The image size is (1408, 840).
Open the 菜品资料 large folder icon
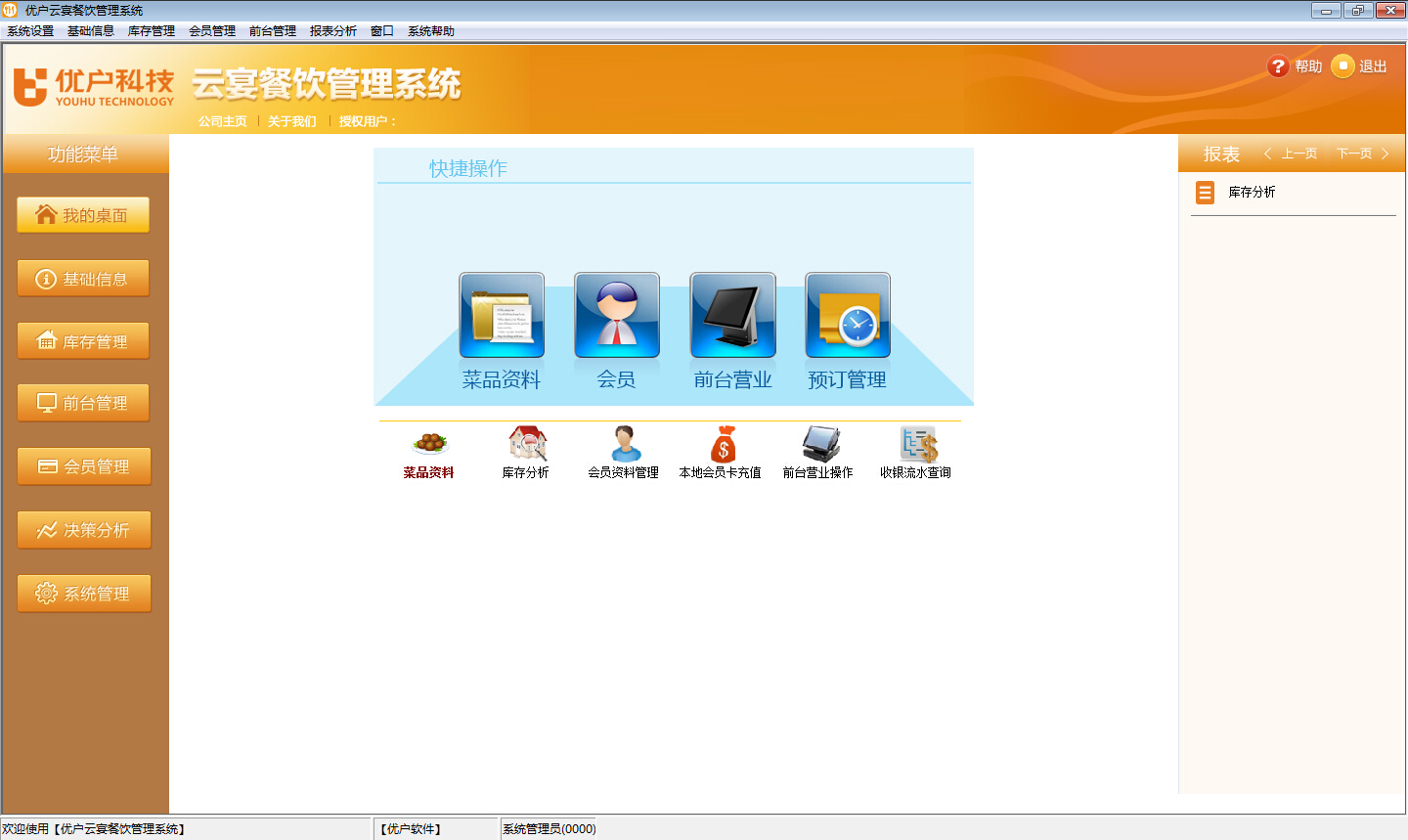[502, 316]
